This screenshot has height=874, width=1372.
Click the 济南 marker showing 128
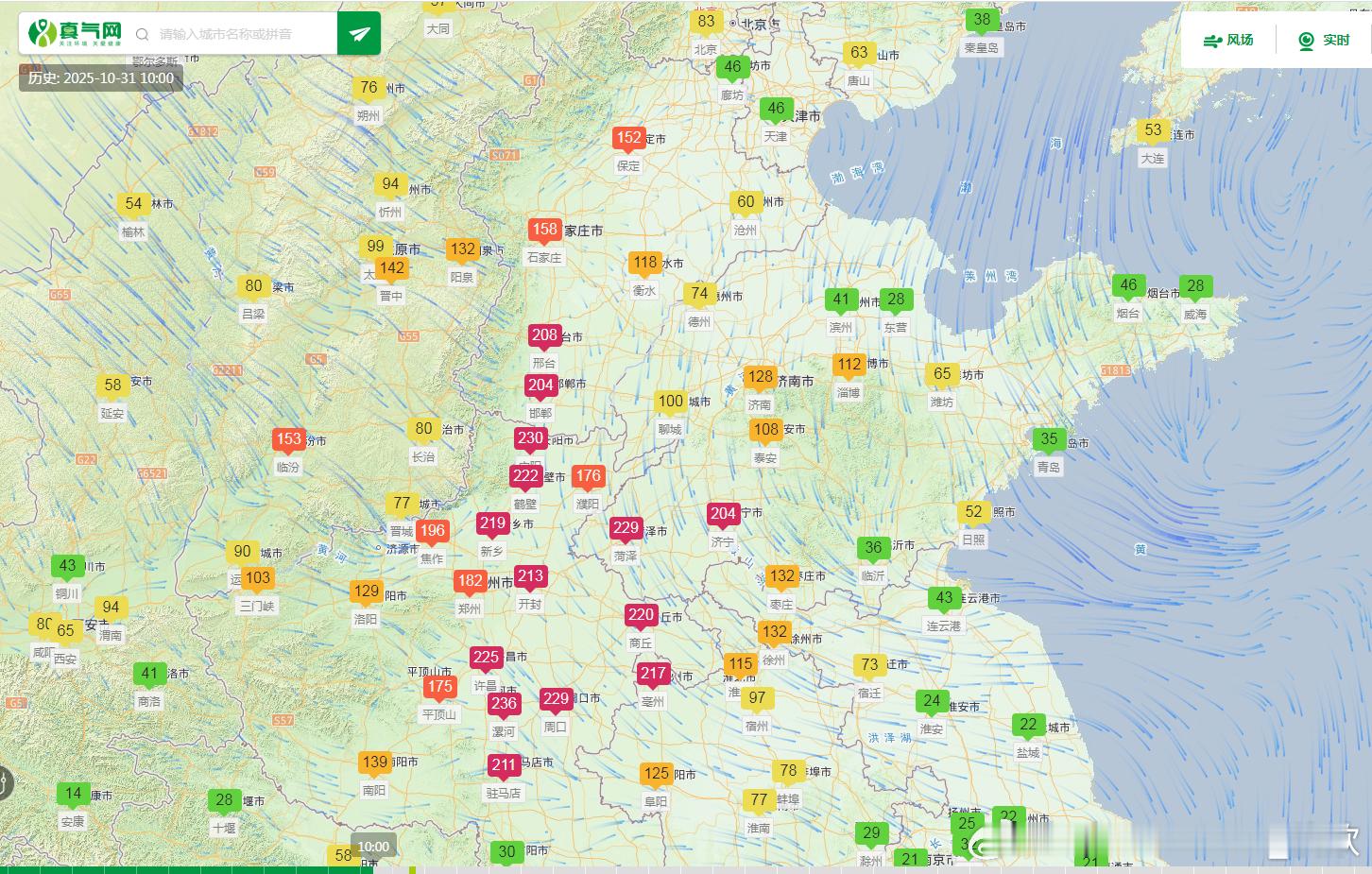coord(760,378)
